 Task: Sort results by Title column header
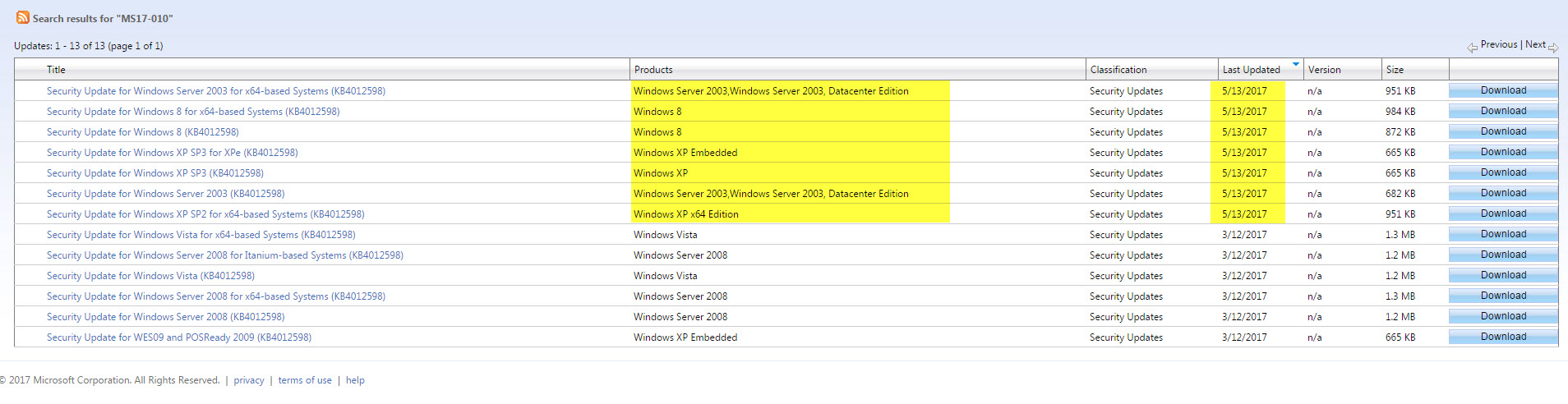click(x=56, y=70)
